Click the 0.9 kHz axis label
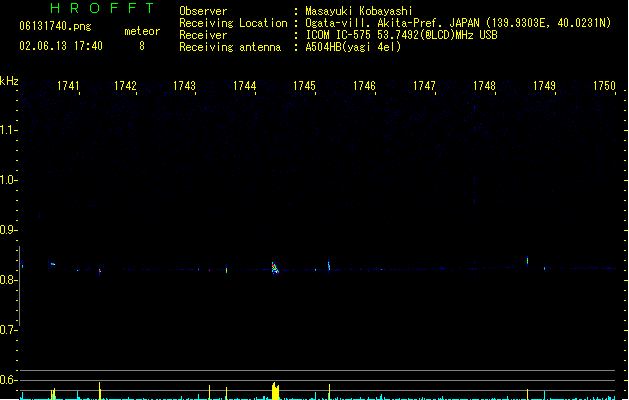The width and height of the screenshot is (629, 400). (x=8, y=230)
